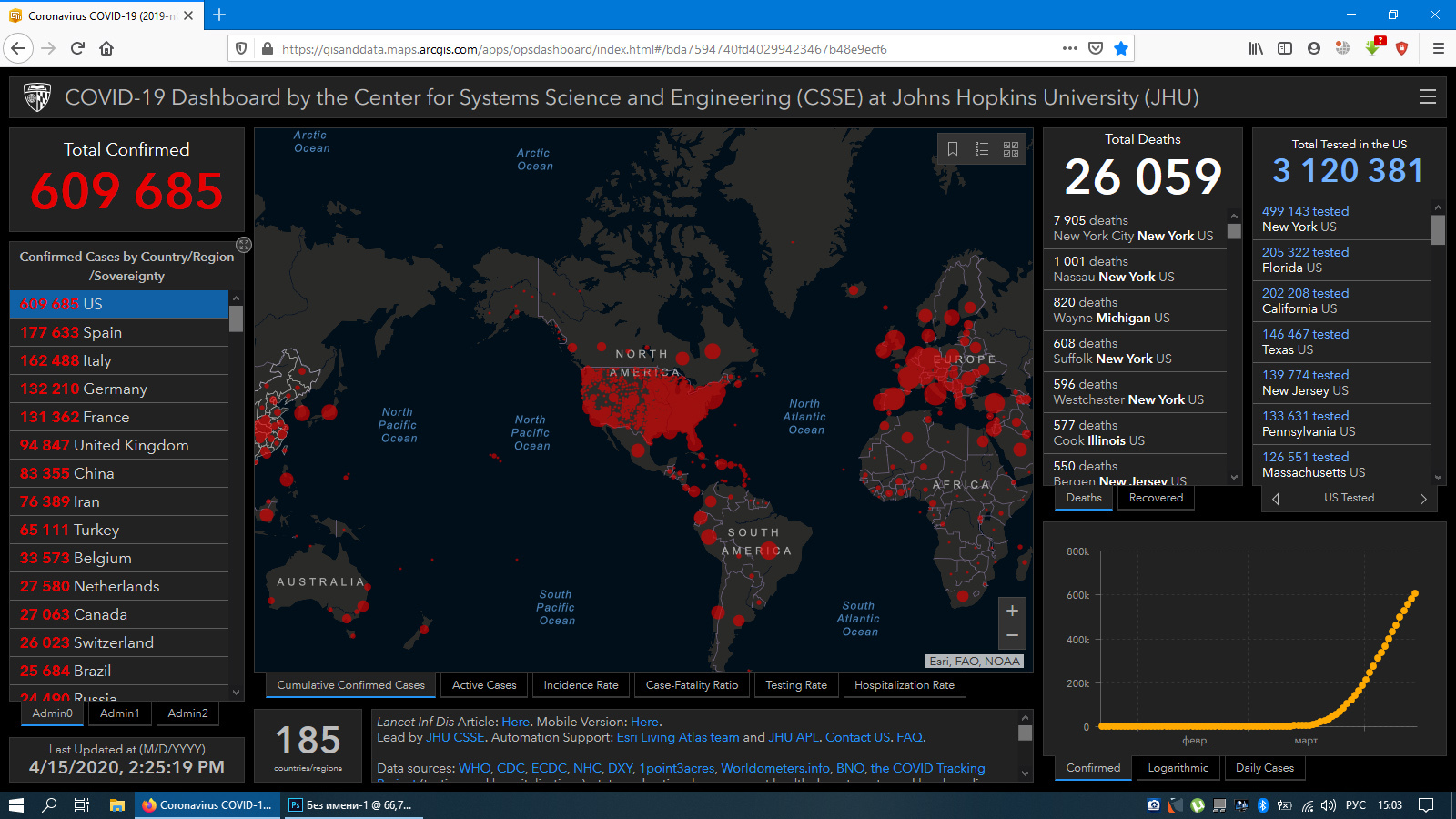Open a new browser tab
Image resolution: width=1456 pixels, height=819 pixels.
(219, 15)
